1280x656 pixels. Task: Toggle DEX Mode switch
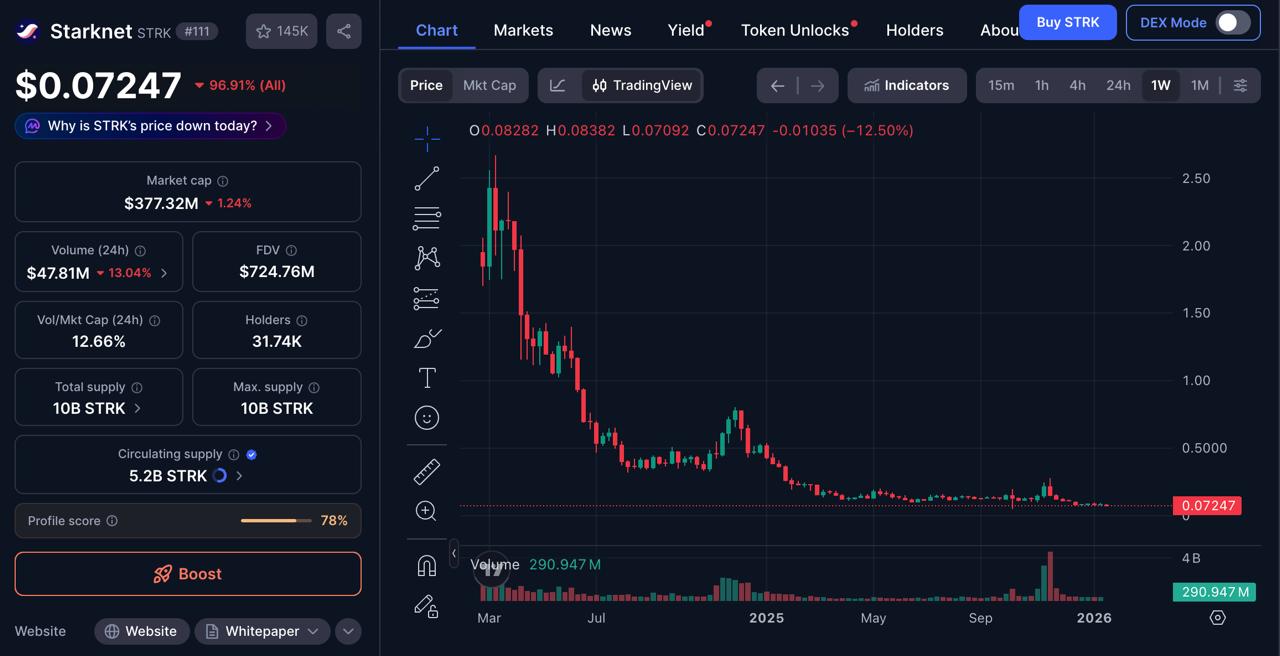tap(1233, 22)
